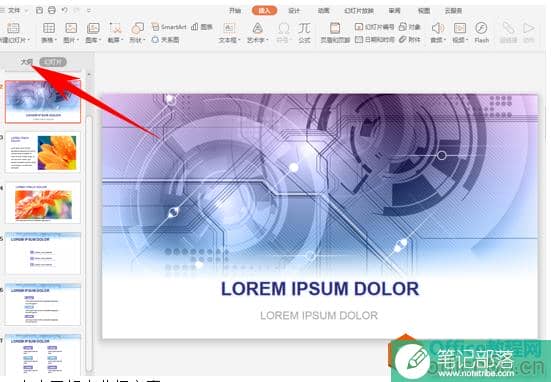Screen dimensions: 551x382
Task: Click the Table (表格) insert icon
Action: coord(49,32)
